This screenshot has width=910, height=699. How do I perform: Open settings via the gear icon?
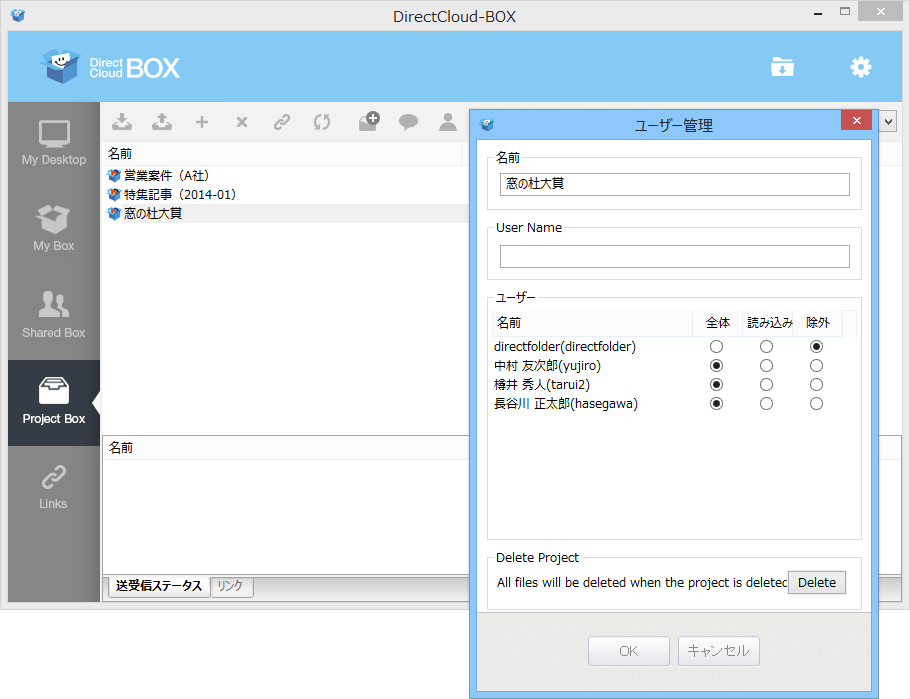860,66
